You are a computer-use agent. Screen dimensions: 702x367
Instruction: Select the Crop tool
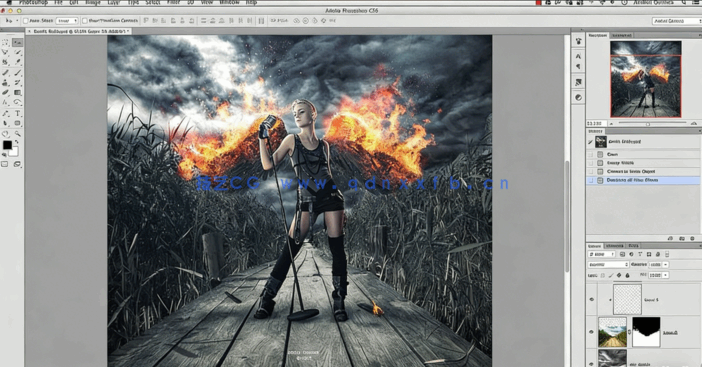coord(6,62)
